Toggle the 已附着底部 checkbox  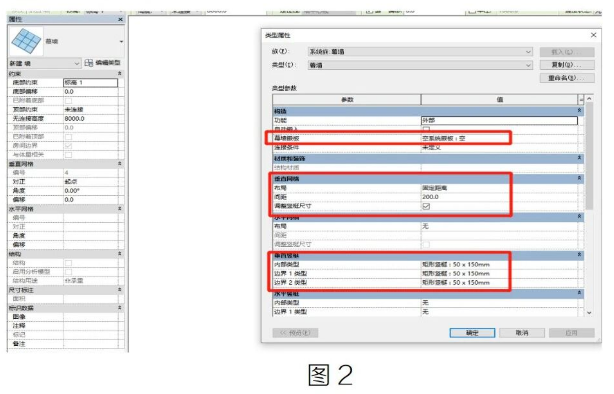(x=69, y=101)
